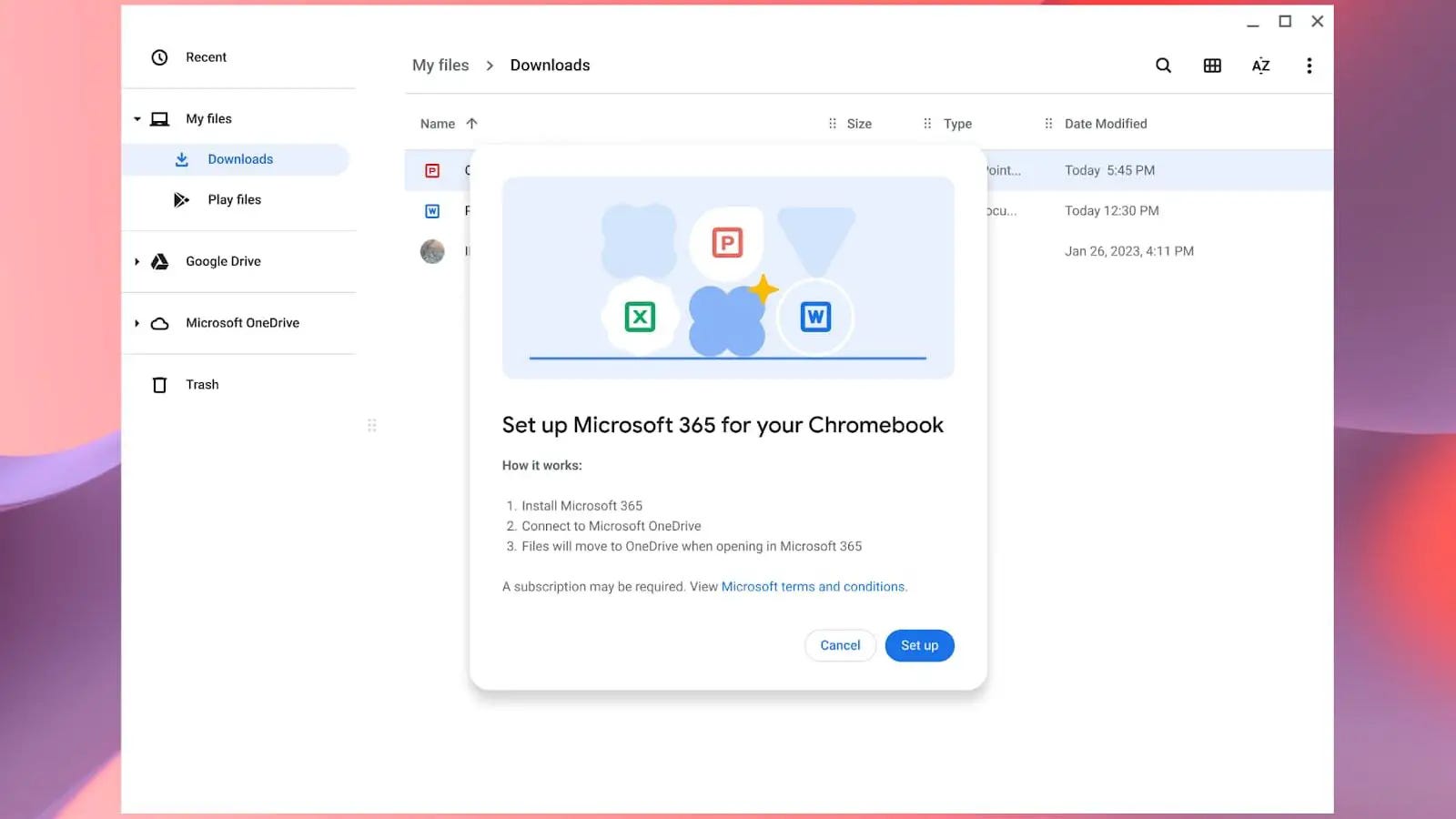Collapse the My files tree arrow
1456x819 pixels.
click(137, 119)
